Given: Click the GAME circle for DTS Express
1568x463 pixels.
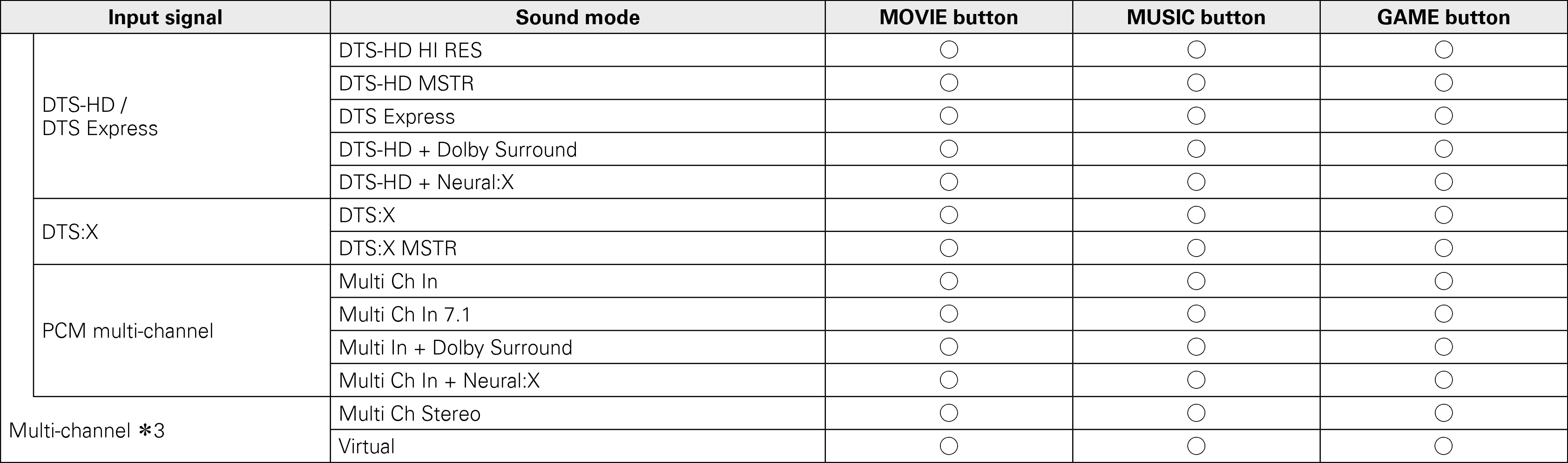Looking at the screenshot, I should (1443, 116).
